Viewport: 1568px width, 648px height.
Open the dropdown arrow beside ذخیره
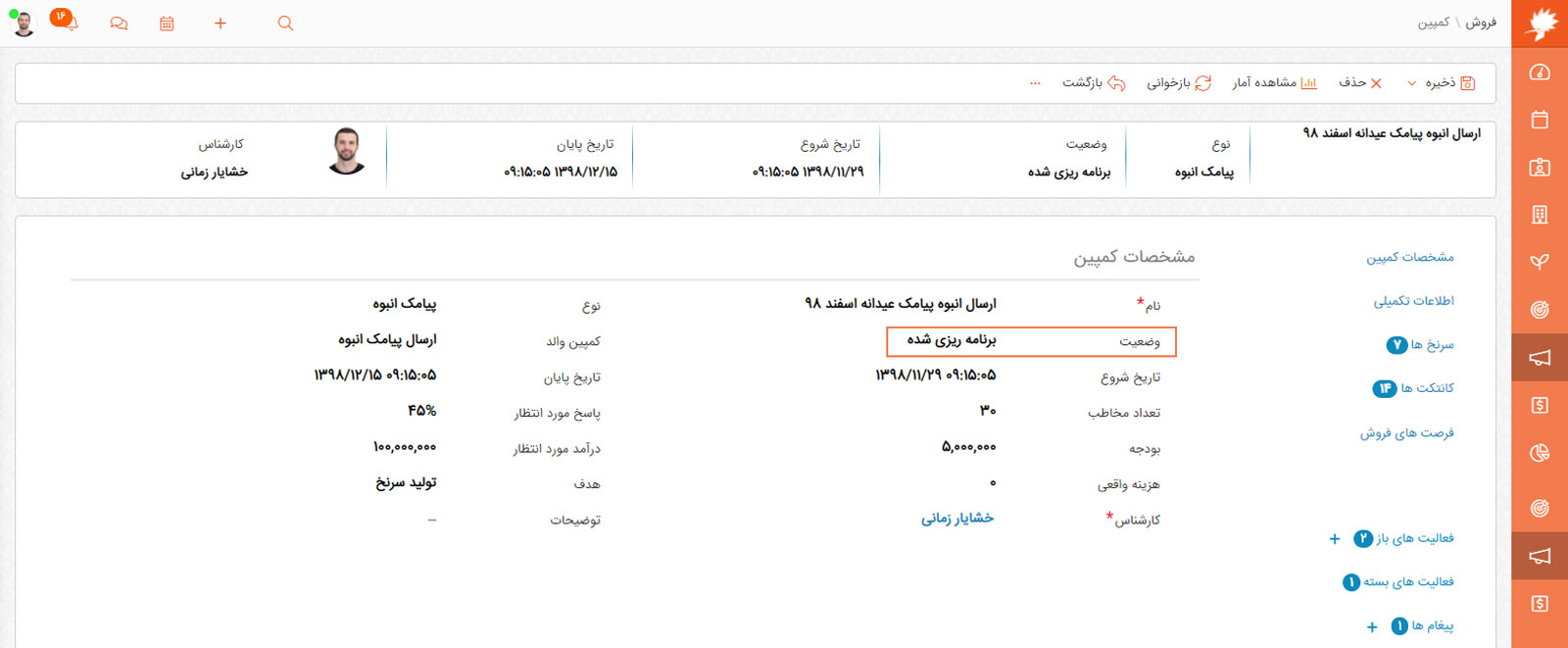pos(1411,83)
